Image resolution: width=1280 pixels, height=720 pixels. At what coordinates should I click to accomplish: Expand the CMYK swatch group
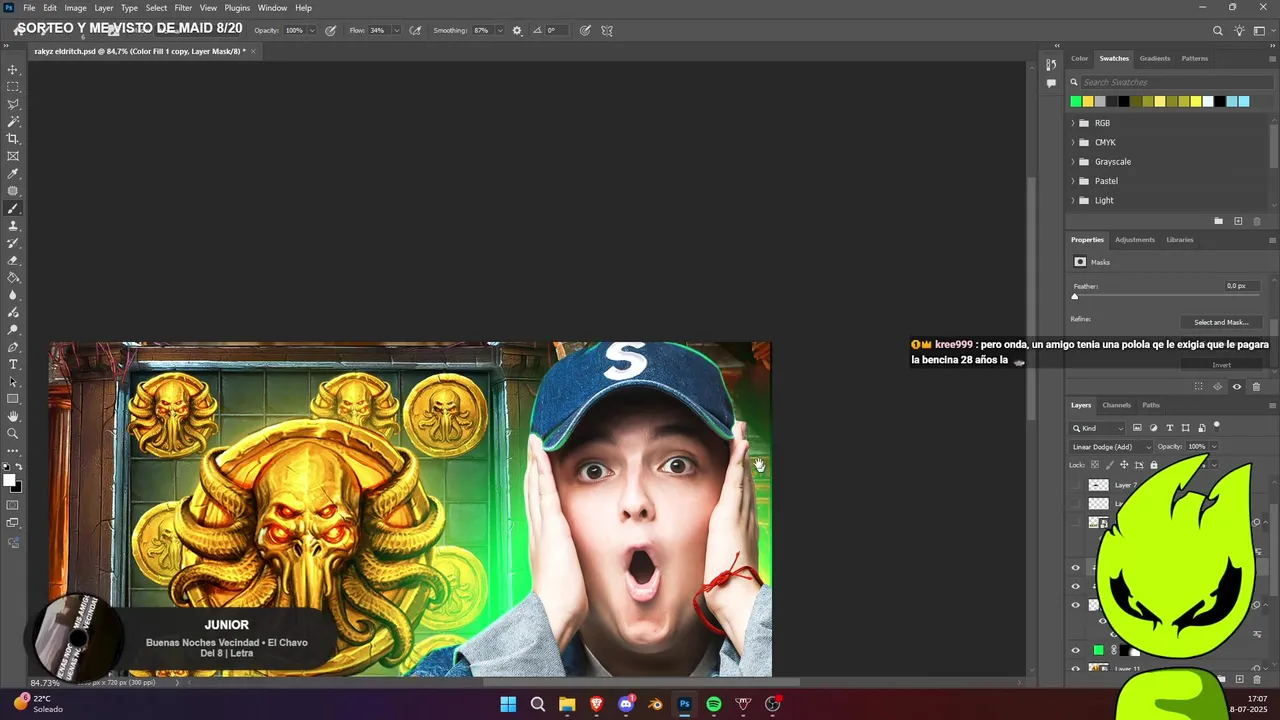(x=1073, y=142)
